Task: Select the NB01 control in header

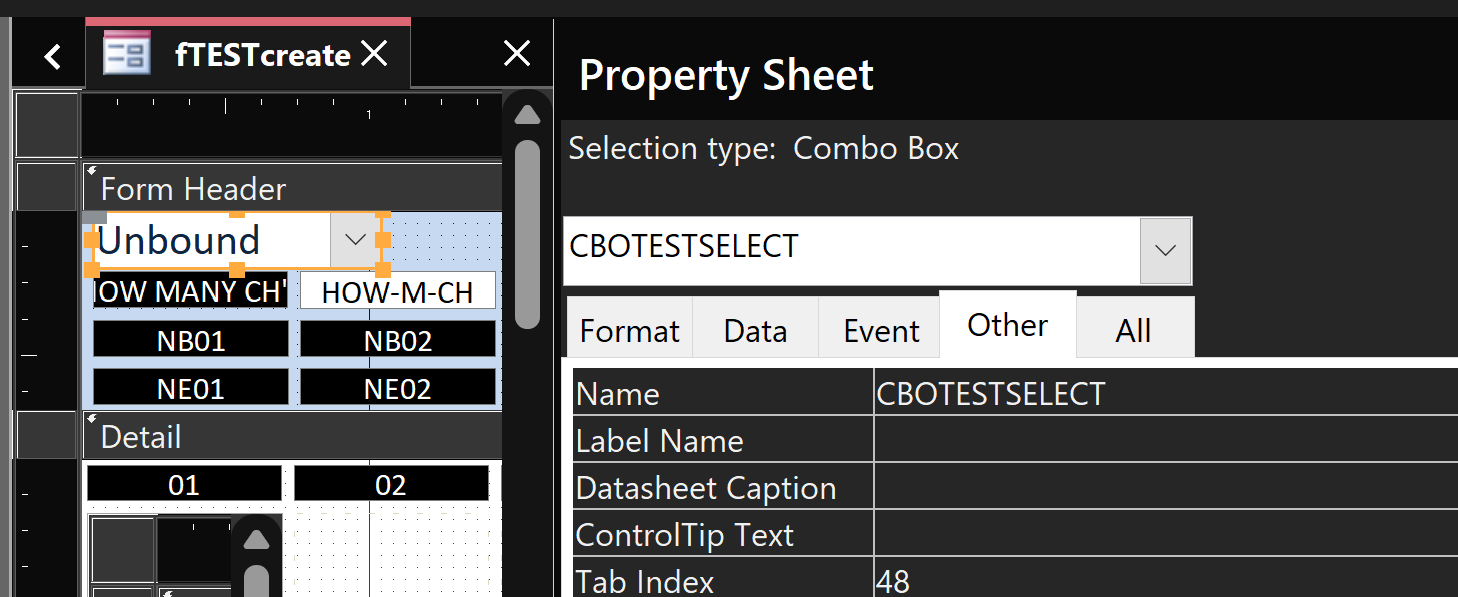Action: coord(191,341)
